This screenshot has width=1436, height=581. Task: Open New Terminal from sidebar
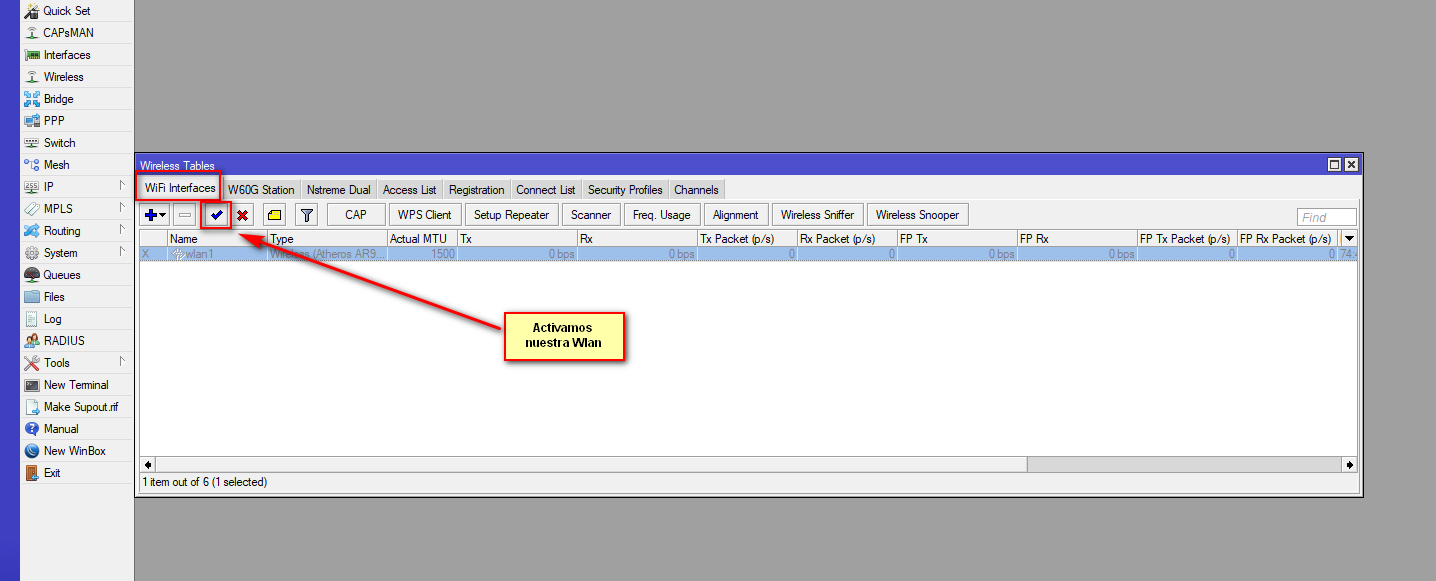point(75,385)
